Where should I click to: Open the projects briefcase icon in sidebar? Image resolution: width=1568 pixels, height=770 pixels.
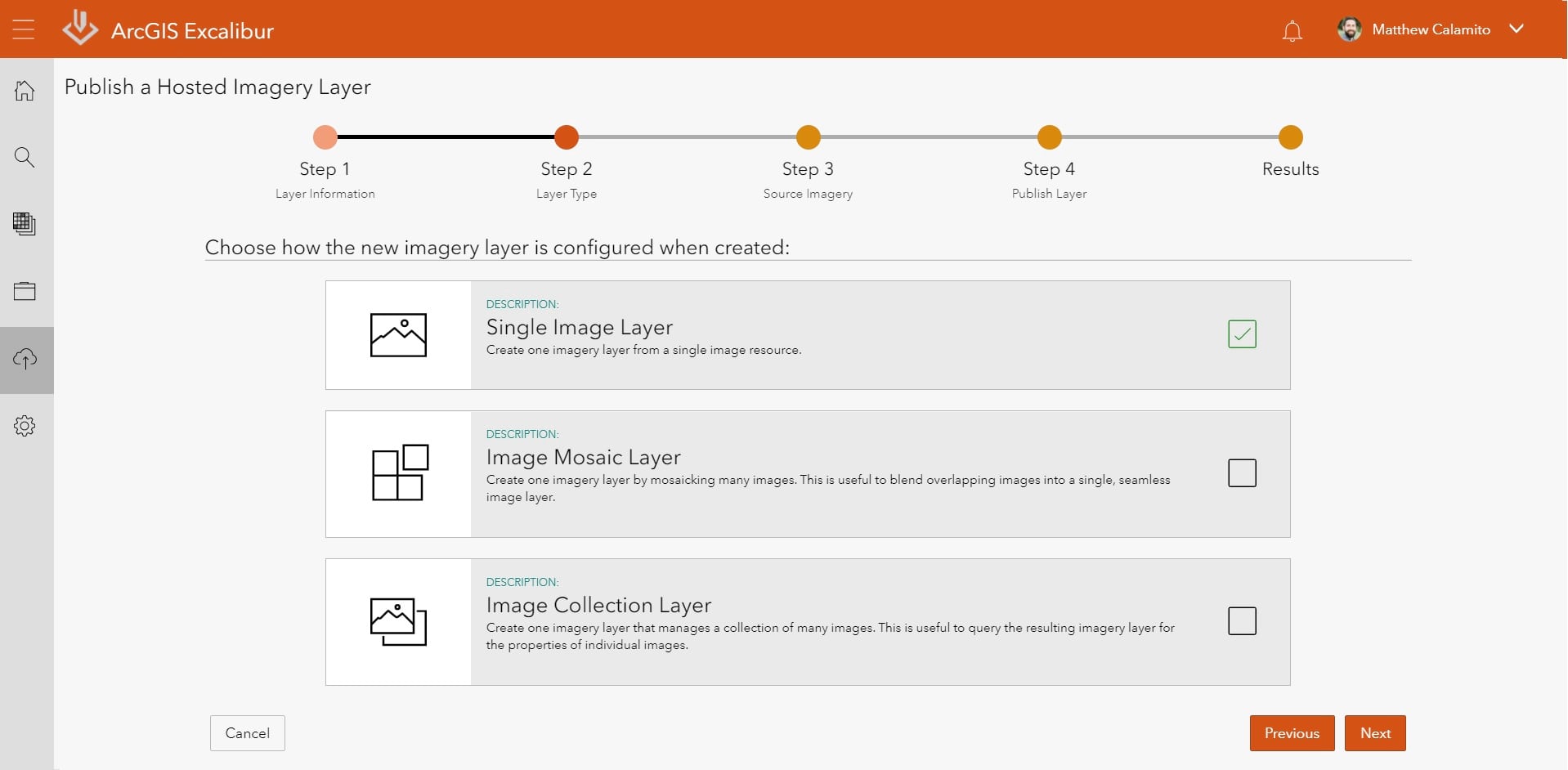(25, 291)
